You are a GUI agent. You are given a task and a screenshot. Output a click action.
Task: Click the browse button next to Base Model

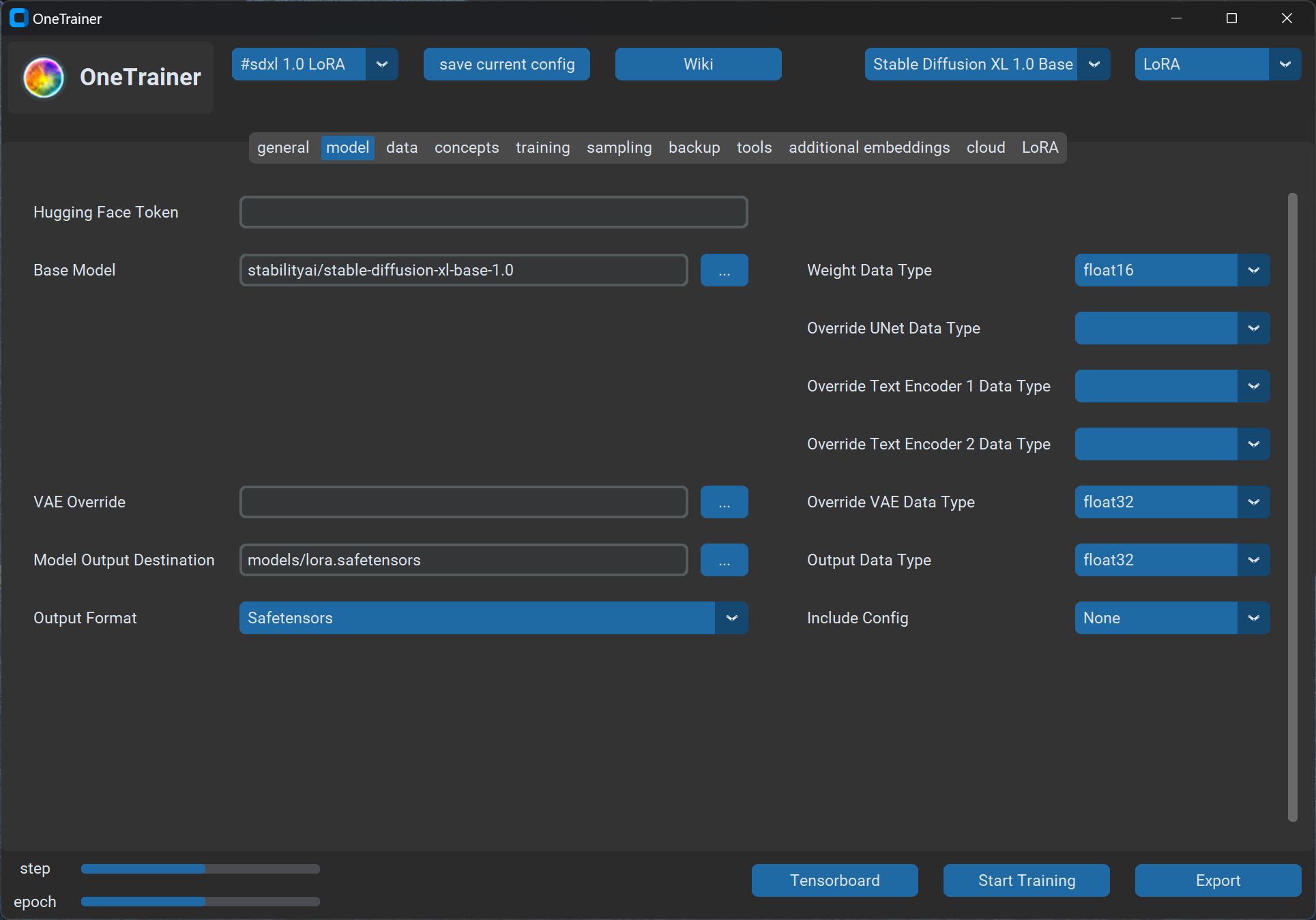[x=724, y=270]
